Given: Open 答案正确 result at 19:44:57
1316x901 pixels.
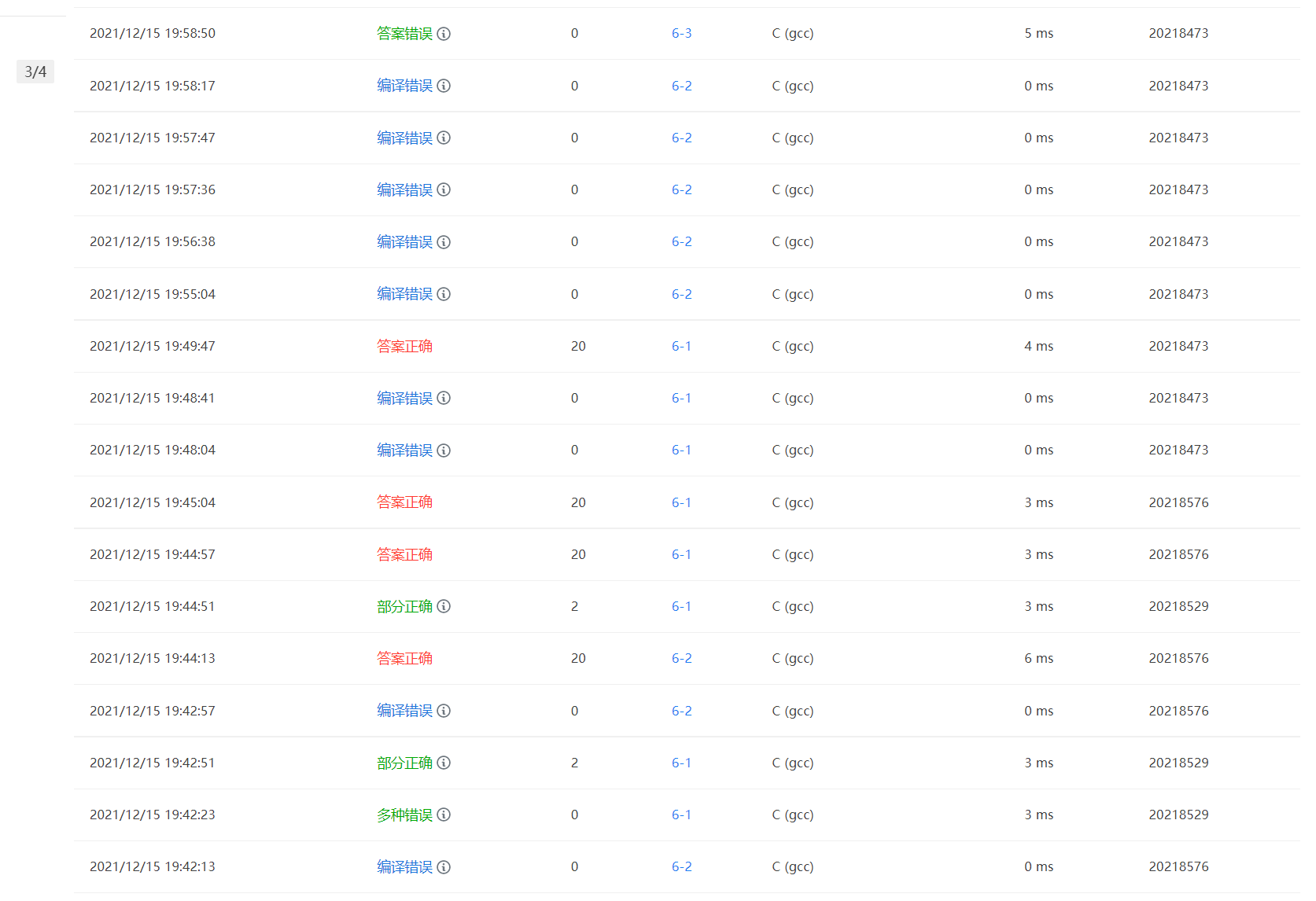Looking at the screenshot, I should click(x=404, y=554).
